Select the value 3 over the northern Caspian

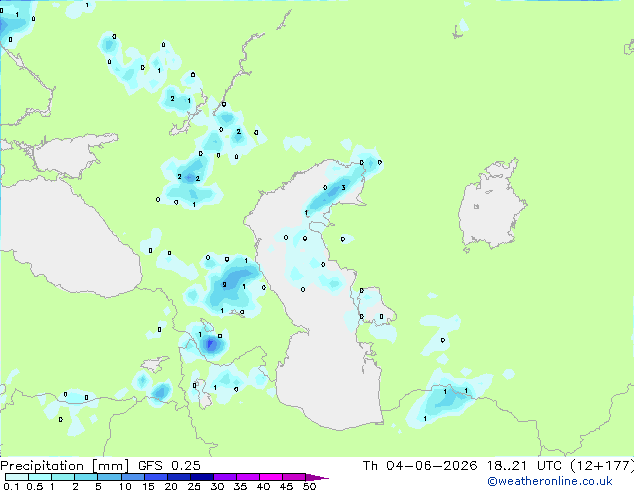[343, 188]
